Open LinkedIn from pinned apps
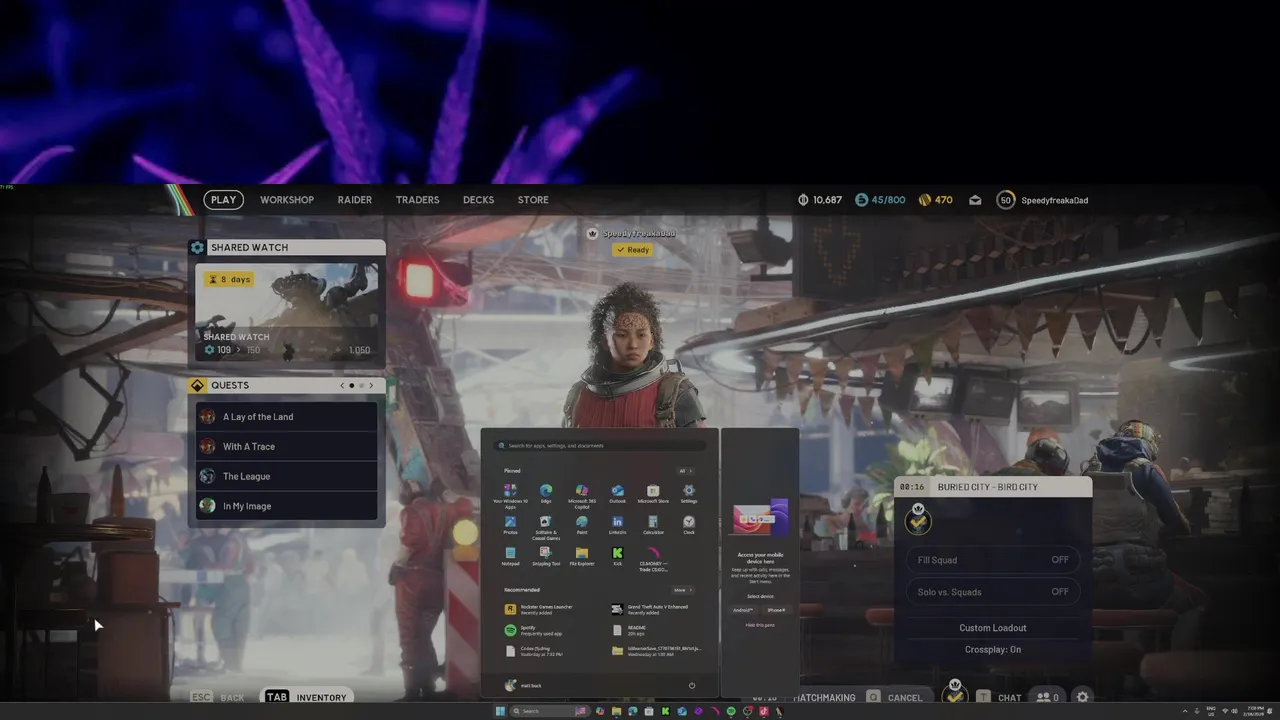The height and width of the screenshot is (720, 1280). click(617, 525)
